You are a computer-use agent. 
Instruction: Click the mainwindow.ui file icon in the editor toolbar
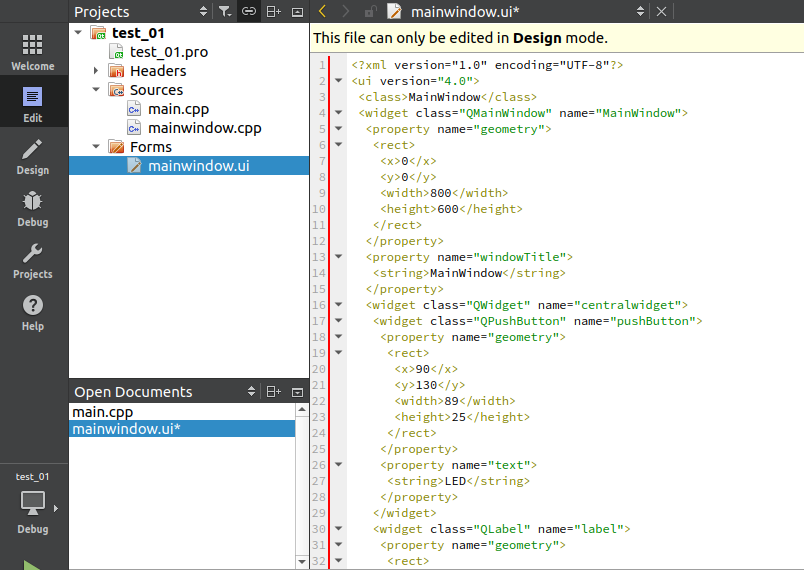pyautogui.click(x=394, y=11)
